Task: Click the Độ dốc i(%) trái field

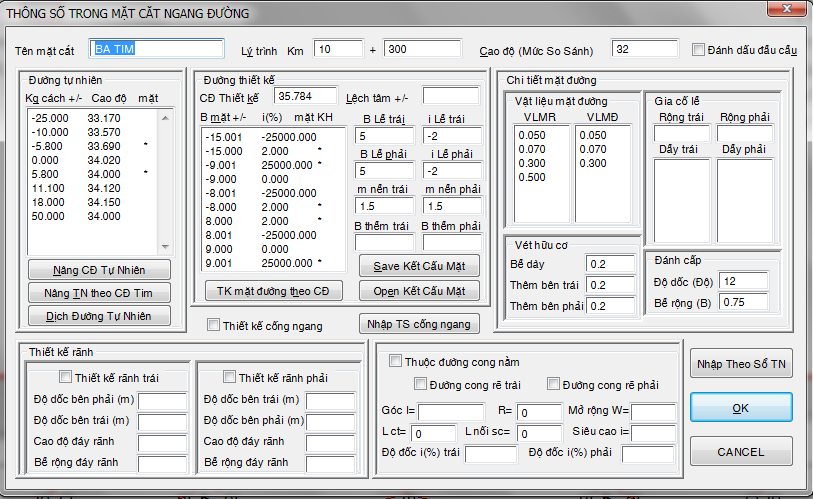Action: tap(491, 454)
